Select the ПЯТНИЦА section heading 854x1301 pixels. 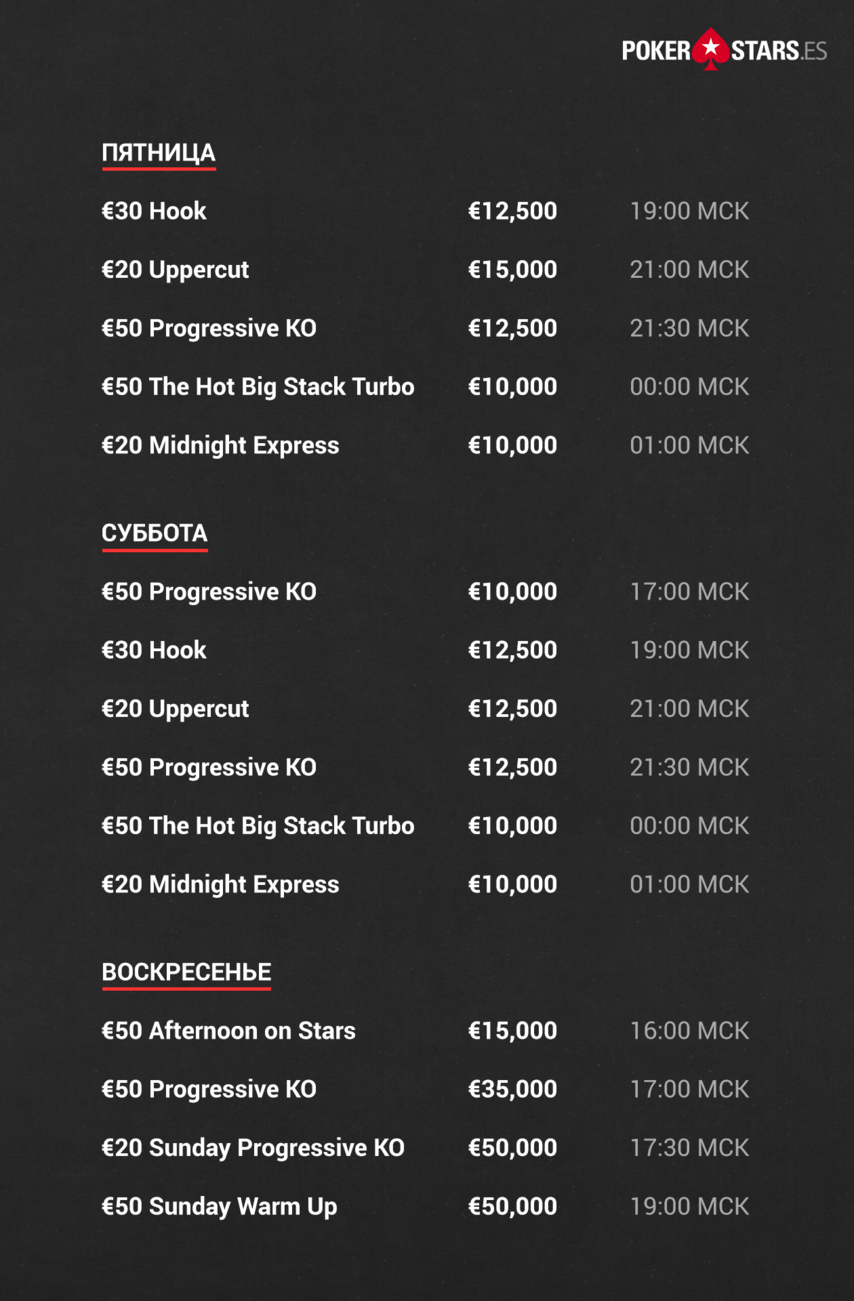point(159,153)
